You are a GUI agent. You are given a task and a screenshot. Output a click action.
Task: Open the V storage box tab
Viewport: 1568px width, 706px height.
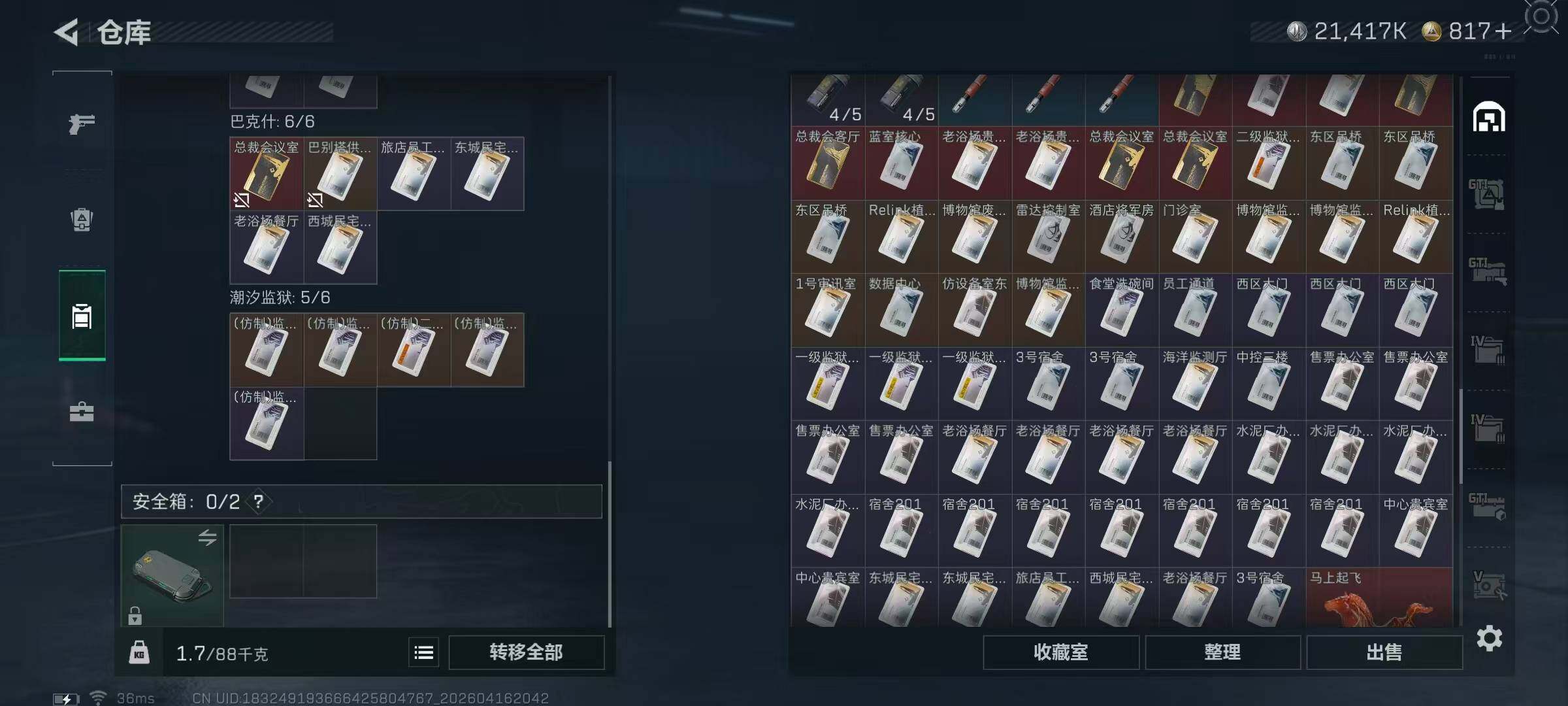1488,586
